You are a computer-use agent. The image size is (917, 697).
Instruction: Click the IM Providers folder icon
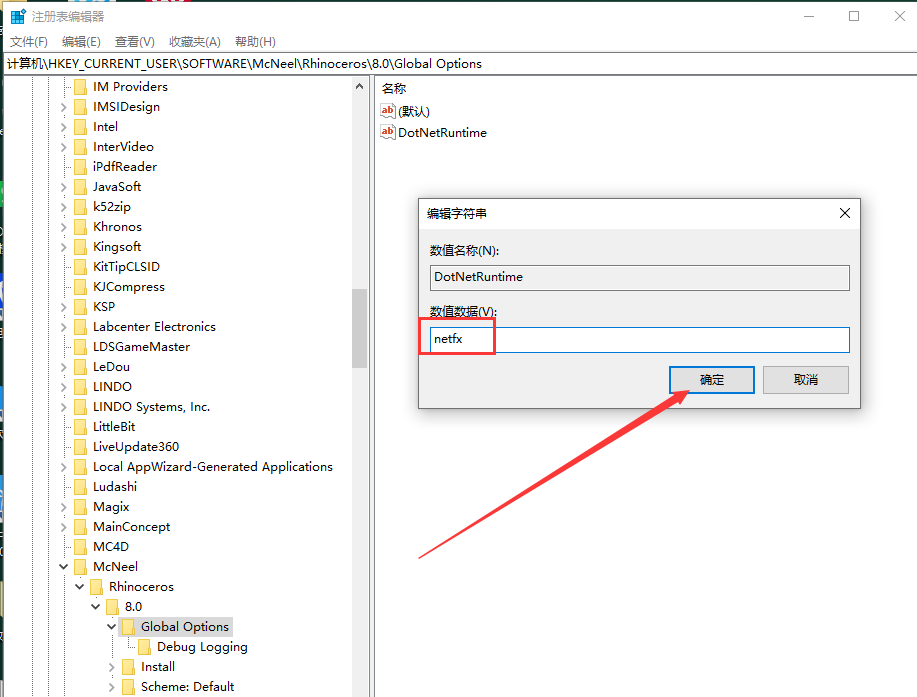(x=81, y=87)
